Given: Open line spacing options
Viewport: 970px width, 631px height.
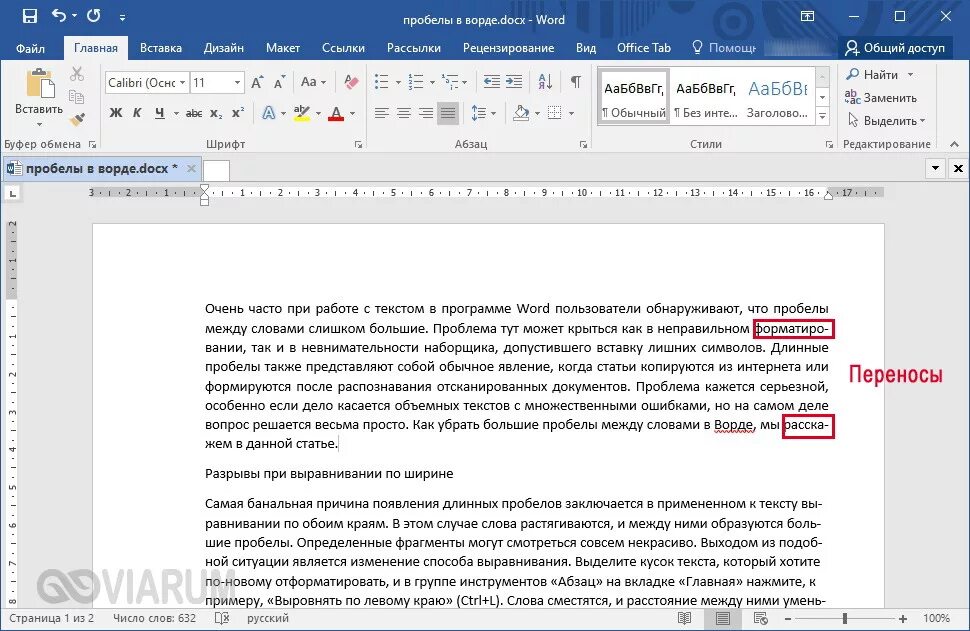Looking at the screenshot, I should (483, 113).
